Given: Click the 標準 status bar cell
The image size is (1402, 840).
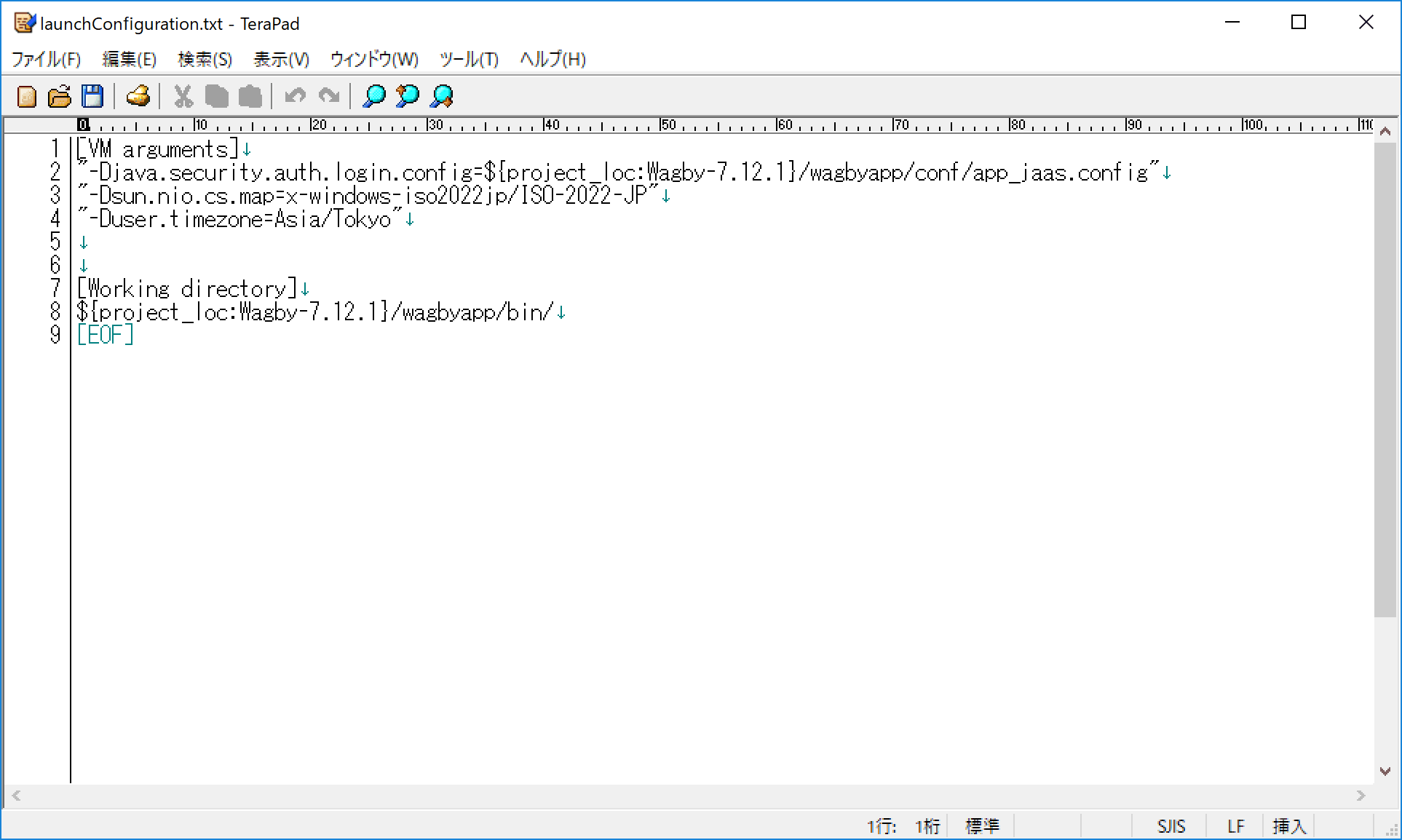Looking at the screenshot, I should point(982,826).
